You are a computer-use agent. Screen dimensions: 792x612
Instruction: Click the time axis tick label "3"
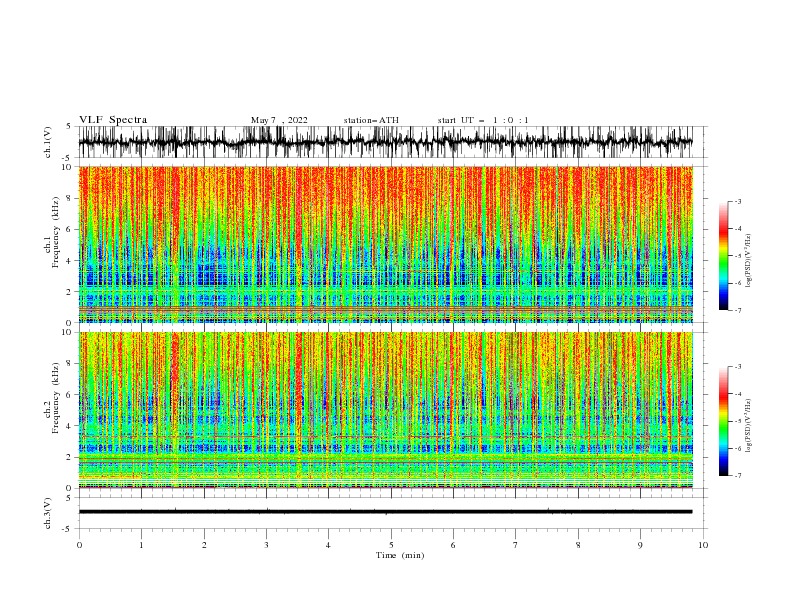coord(266,545)
